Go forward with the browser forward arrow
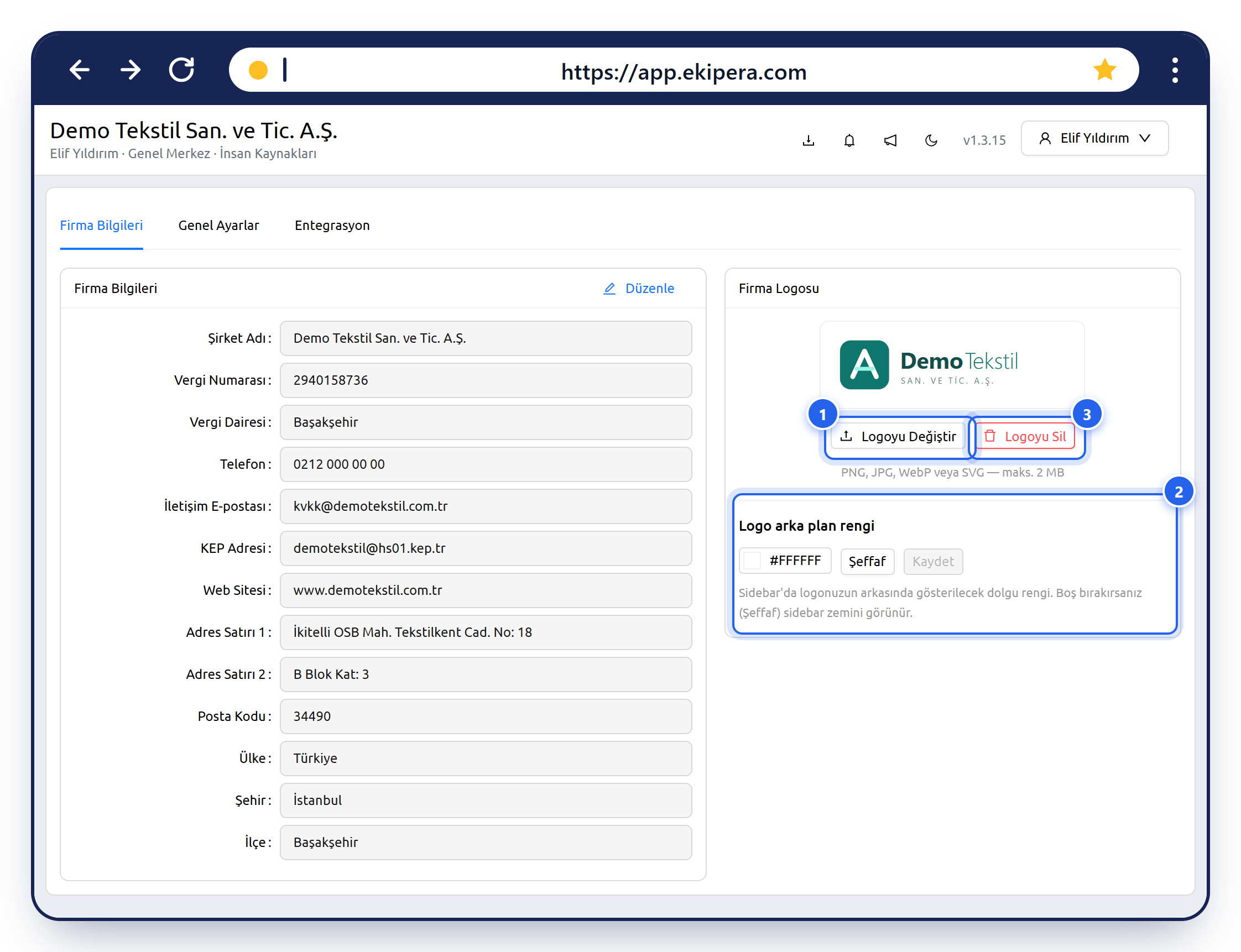The height and width of the screenshot is (952, 1241). pos(131,70)
